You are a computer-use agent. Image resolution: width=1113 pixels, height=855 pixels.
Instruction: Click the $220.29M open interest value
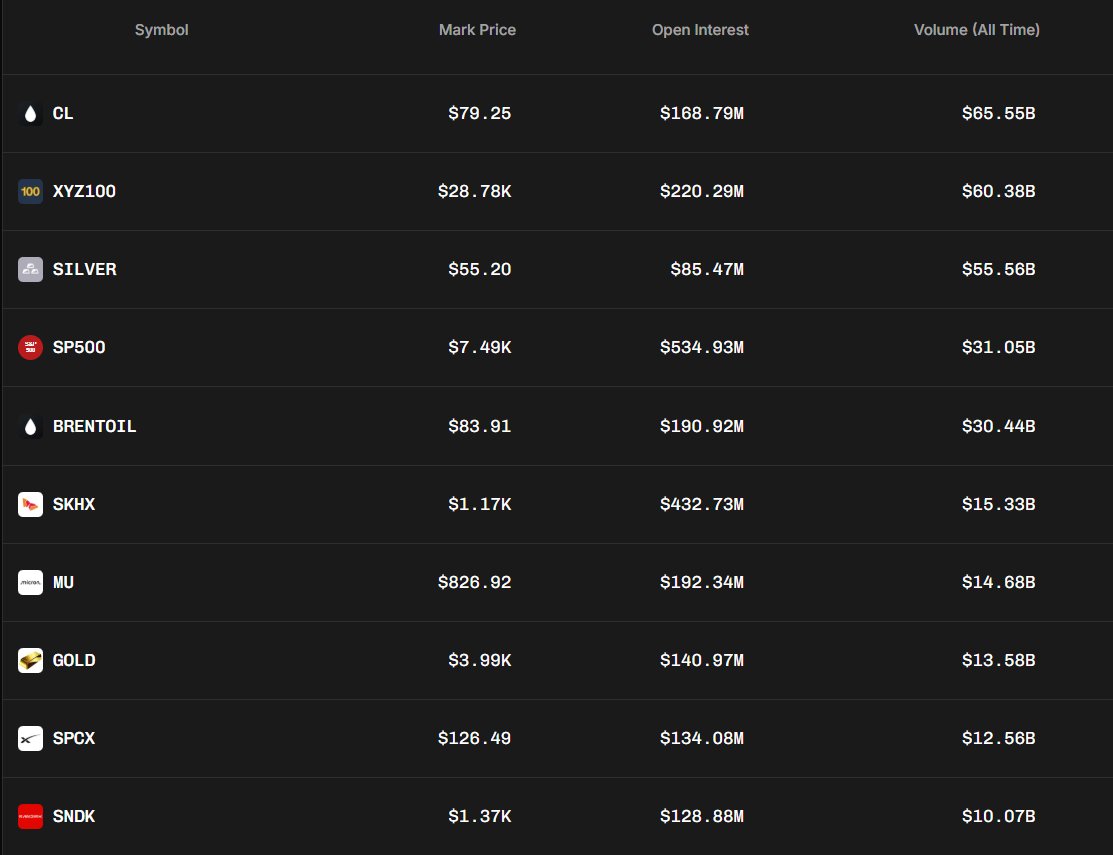click(x=702, y=192)
